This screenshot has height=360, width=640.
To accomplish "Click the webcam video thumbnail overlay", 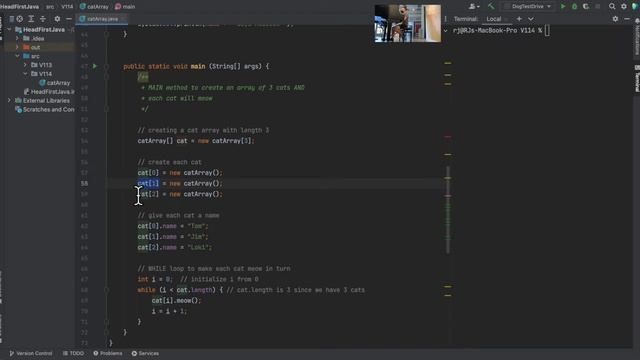I will [408, 23].
